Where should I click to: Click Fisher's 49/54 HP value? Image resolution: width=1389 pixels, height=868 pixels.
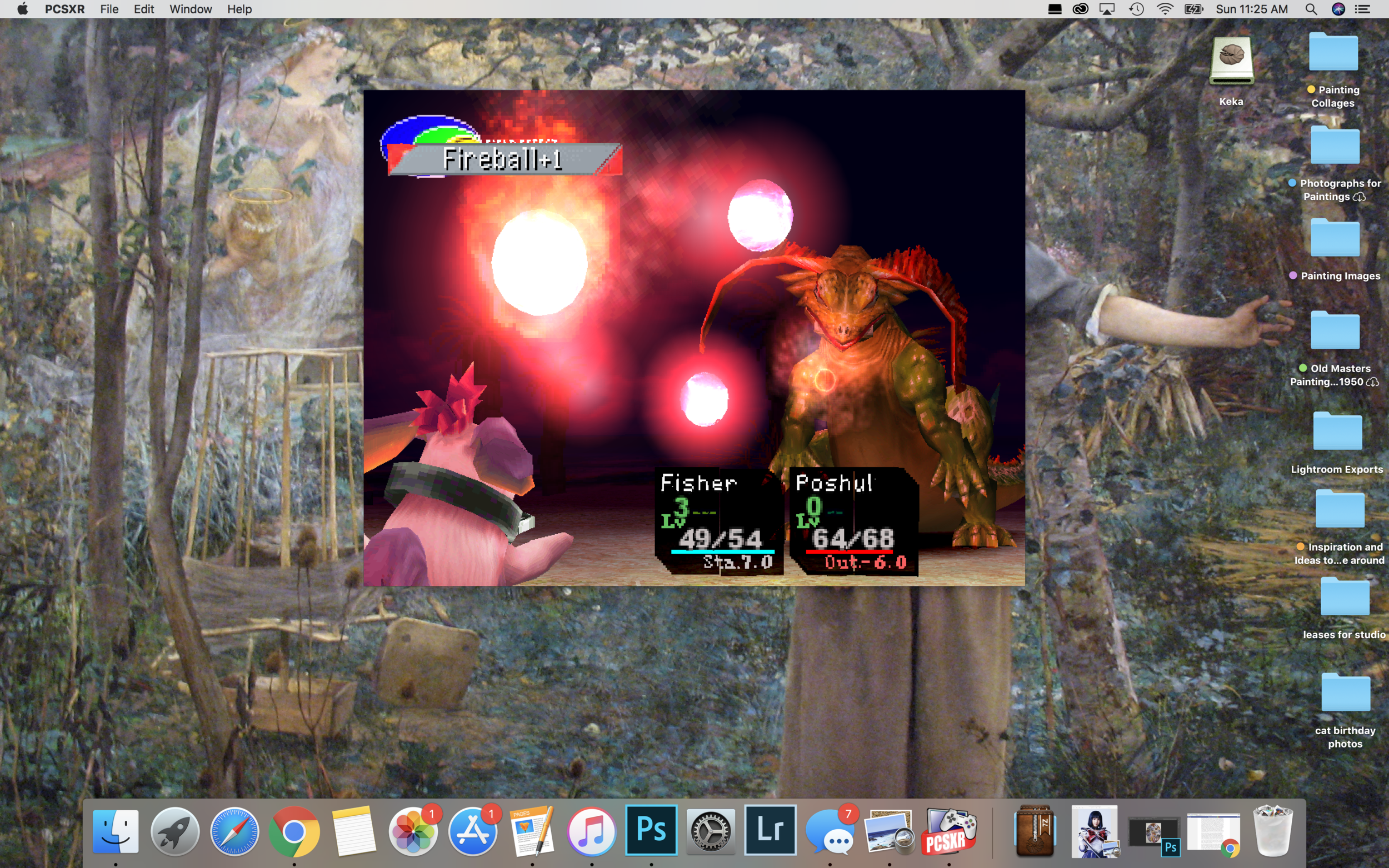pos(721,539)
